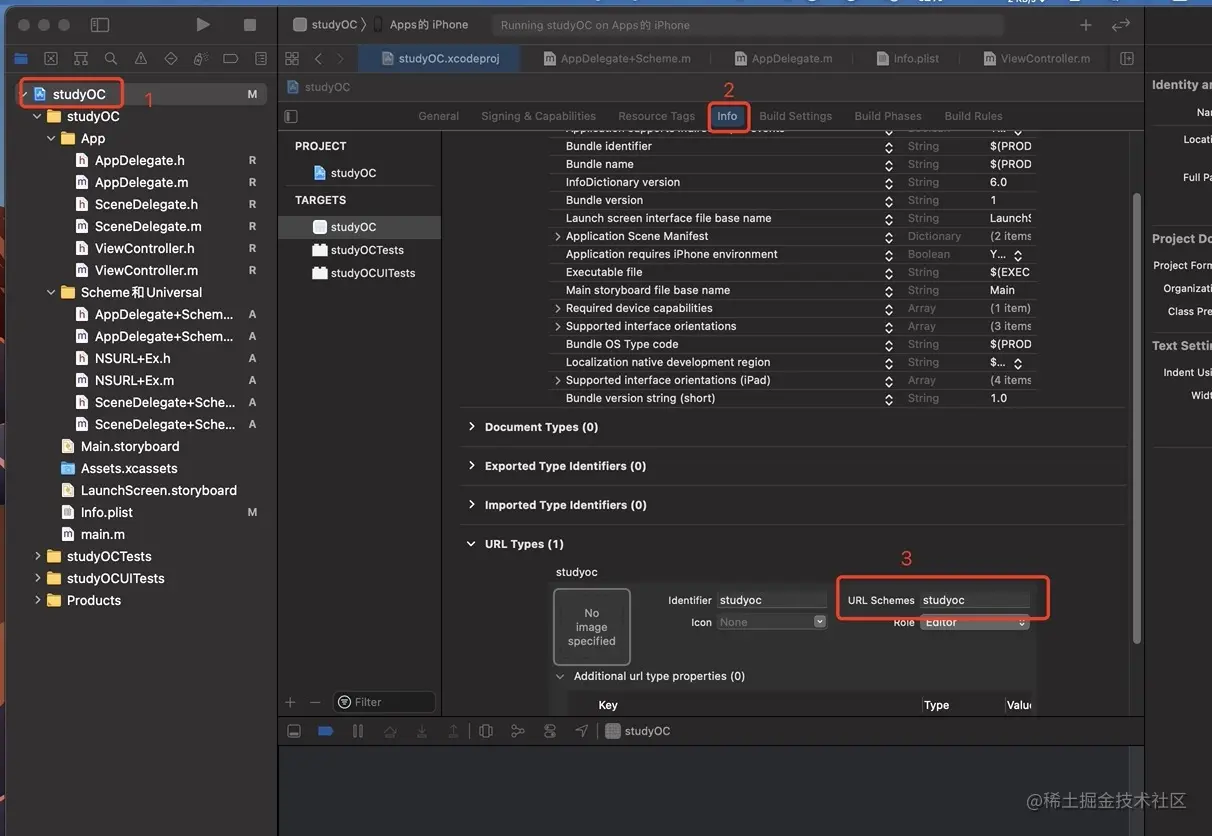Switch to AppDelegate+Scheme.m editor tab

pyautogui.click(x=616, y=59)
